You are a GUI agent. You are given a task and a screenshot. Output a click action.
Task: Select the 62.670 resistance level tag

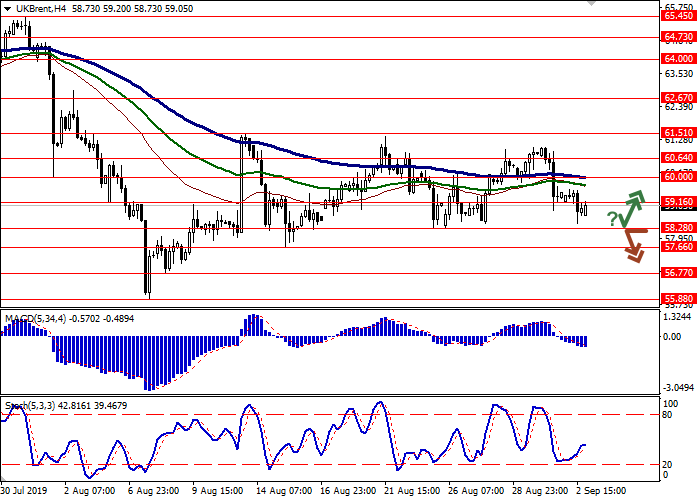pyautogui.click(x=678, y=98)
